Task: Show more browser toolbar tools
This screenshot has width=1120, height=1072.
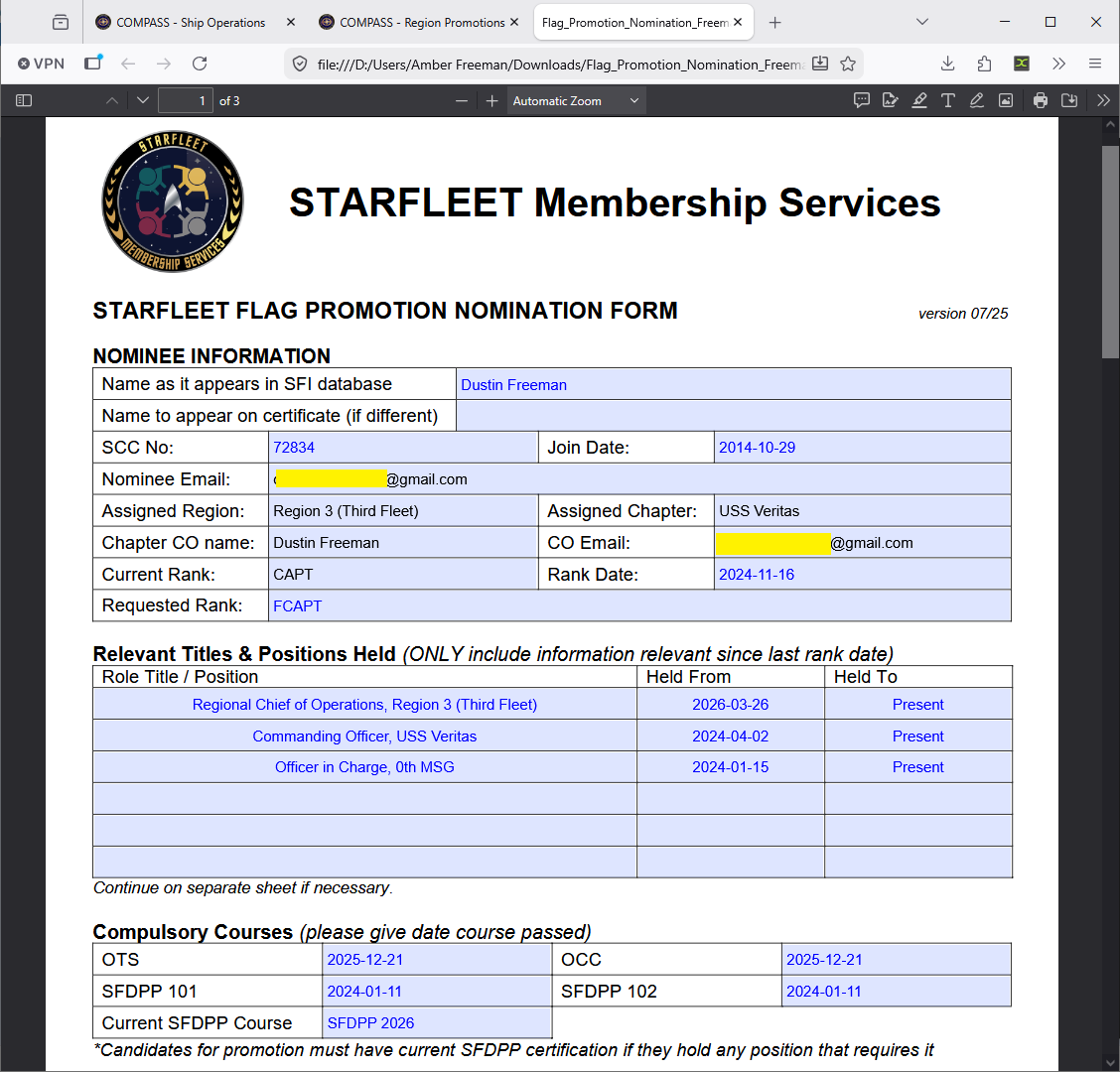Action: pyautogui.click(x=1058, y=64)
